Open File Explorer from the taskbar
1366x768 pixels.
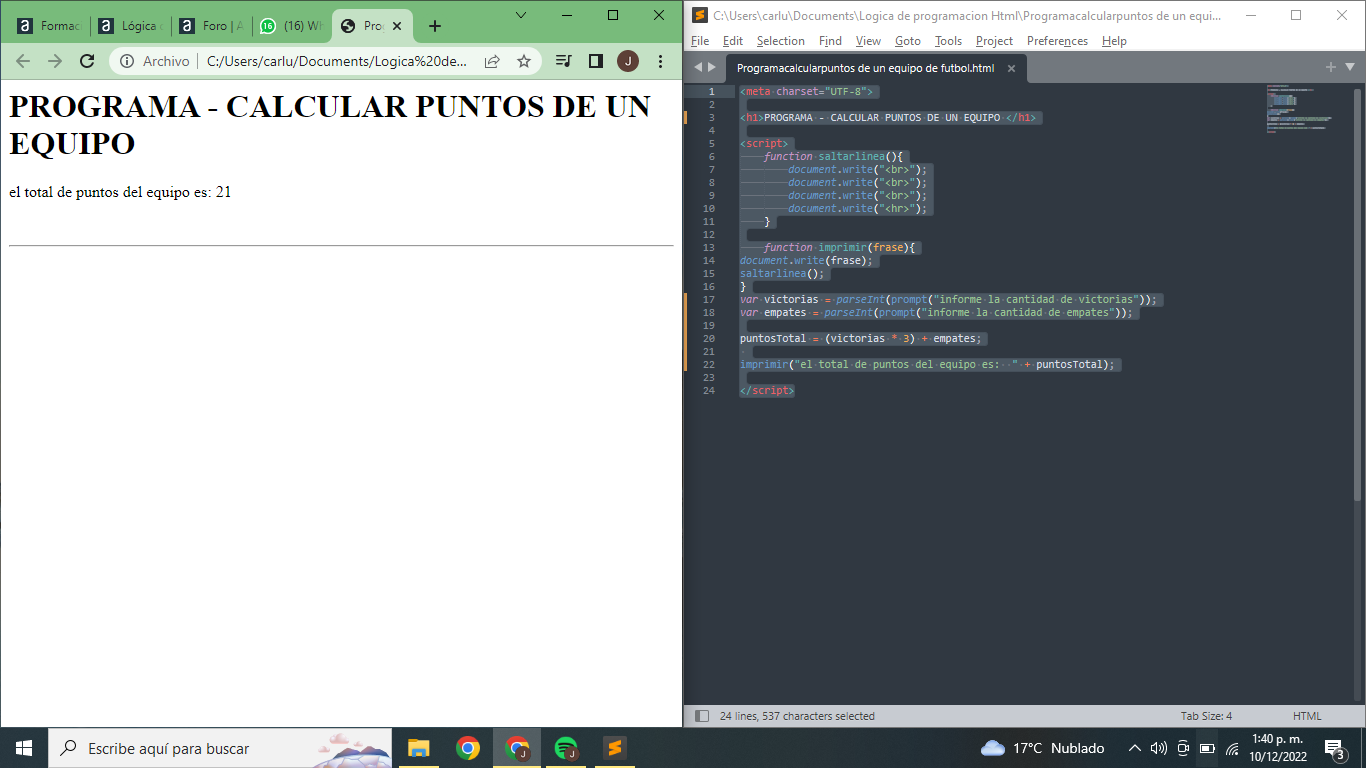418,748
